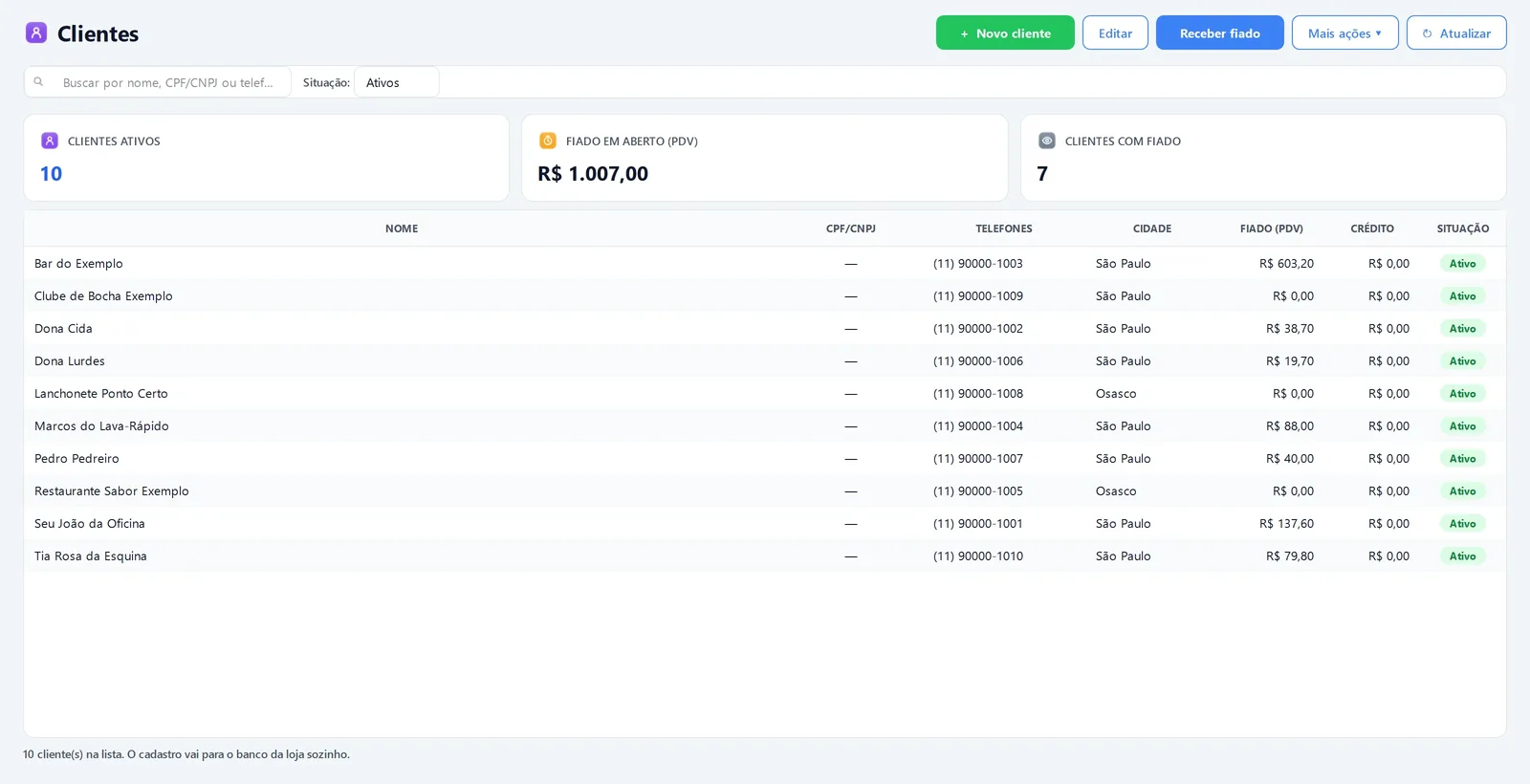Click the Ativo badge for Pedro Pedreiro
Viewport: 1530px width, 784px height.
point(1462,458)
